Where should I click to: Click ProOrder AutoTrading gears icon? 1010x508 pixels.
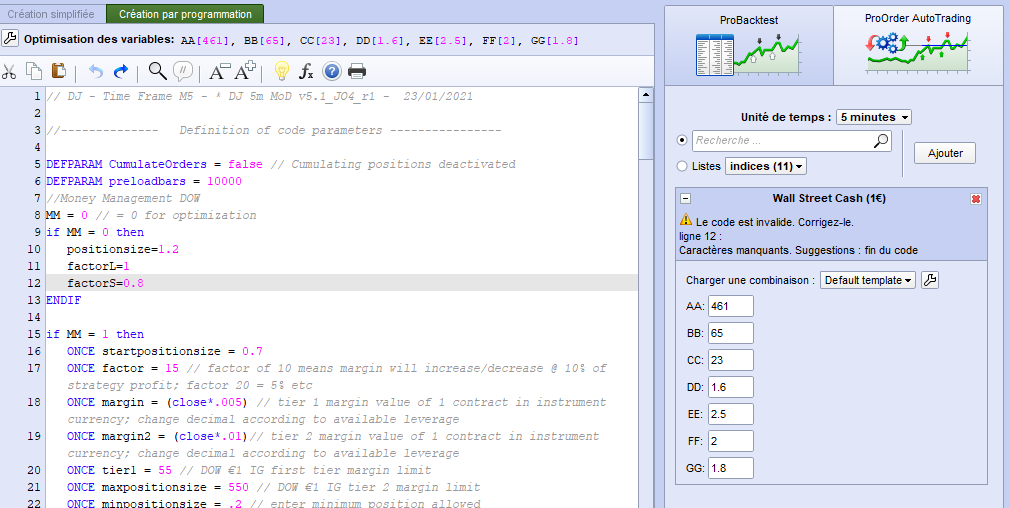tap(917, 52)
